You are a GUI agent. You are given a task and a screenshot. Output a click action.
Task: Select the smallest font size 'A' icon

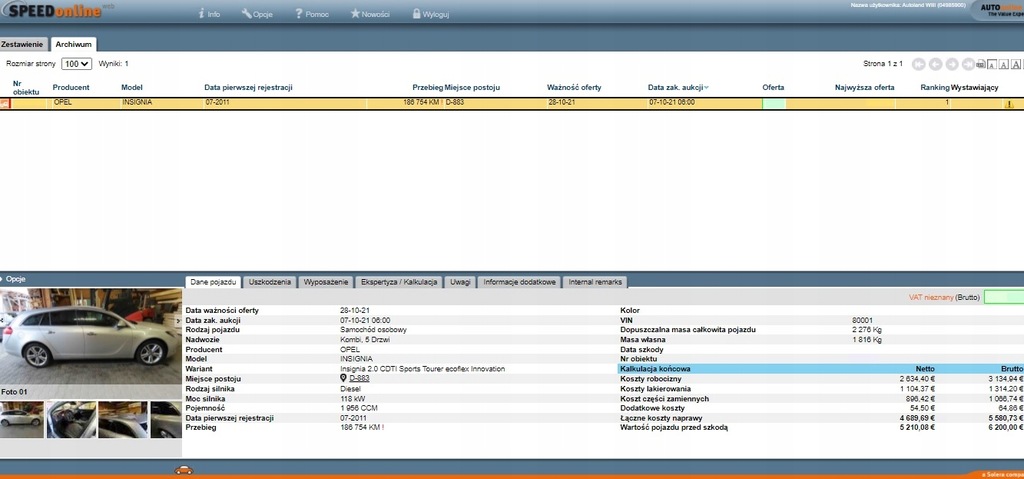pos(993,64)
